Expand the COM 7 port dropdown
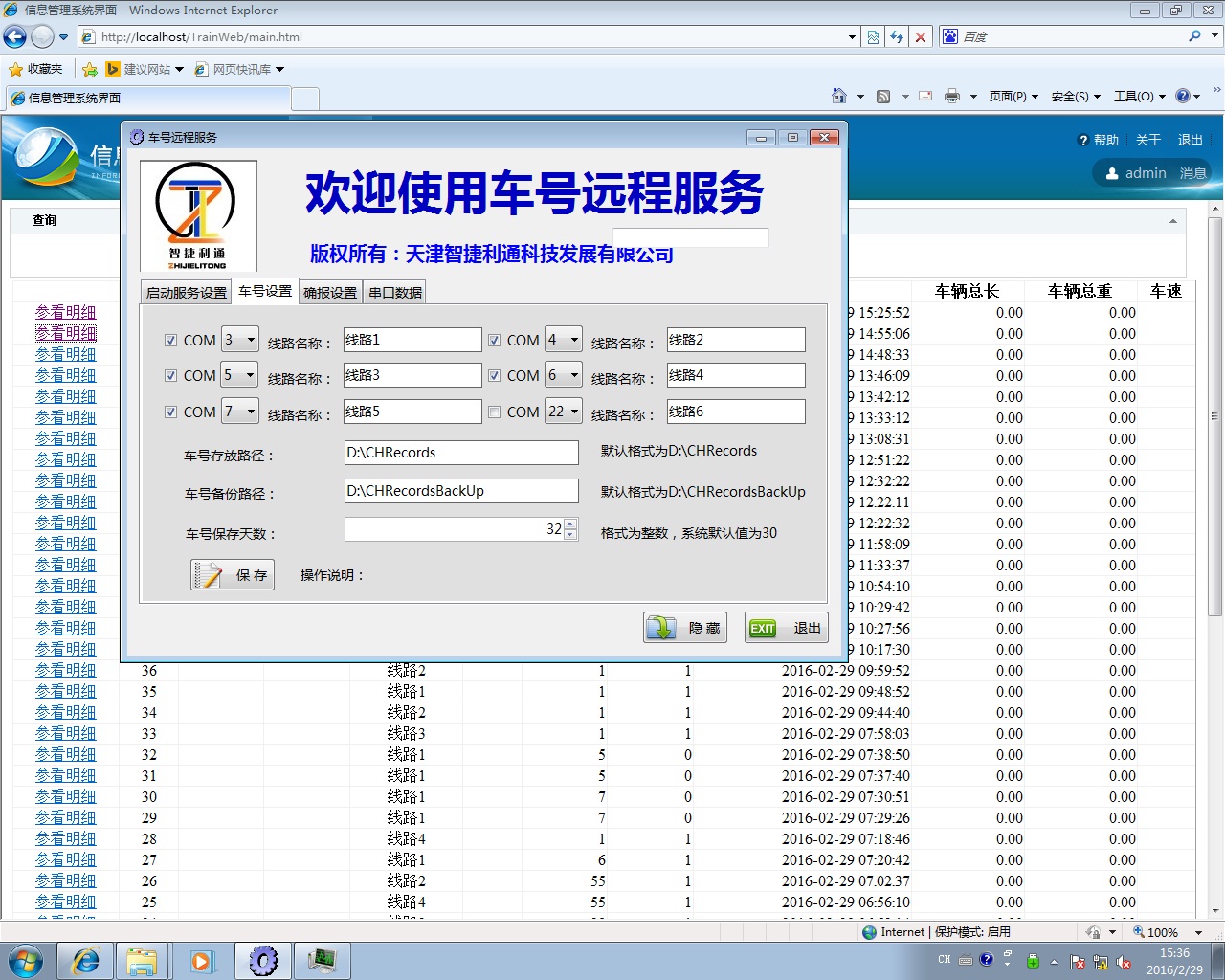1225x980 pixels. (x=251, y=412)
